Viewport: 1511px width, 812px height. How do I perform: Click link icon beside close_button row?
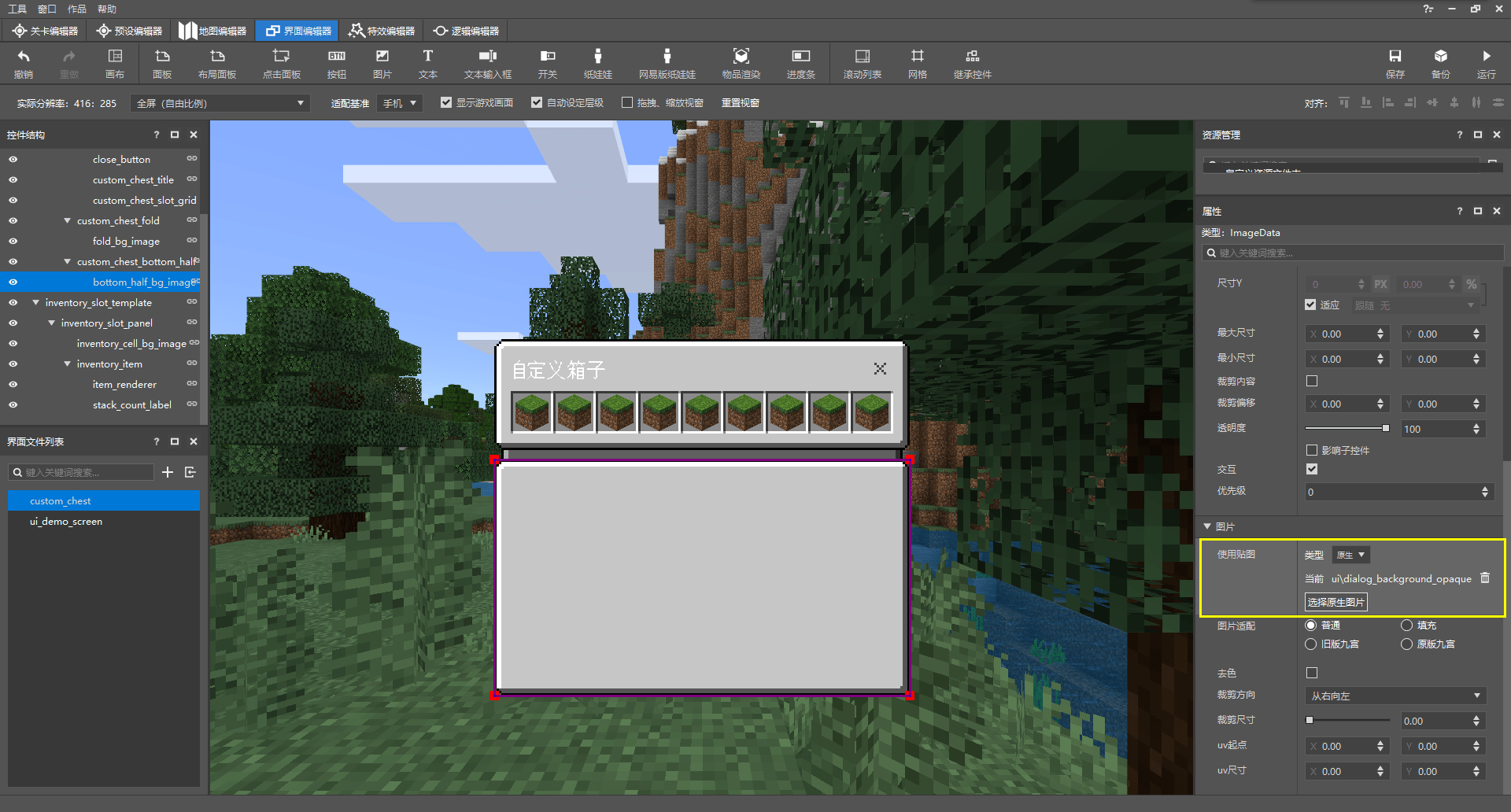point(192,158)
